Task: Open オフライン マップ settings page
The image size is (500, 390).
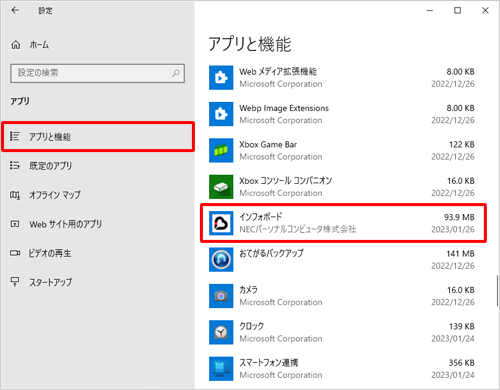Action: pyautogui.click(x=55, y=195)
